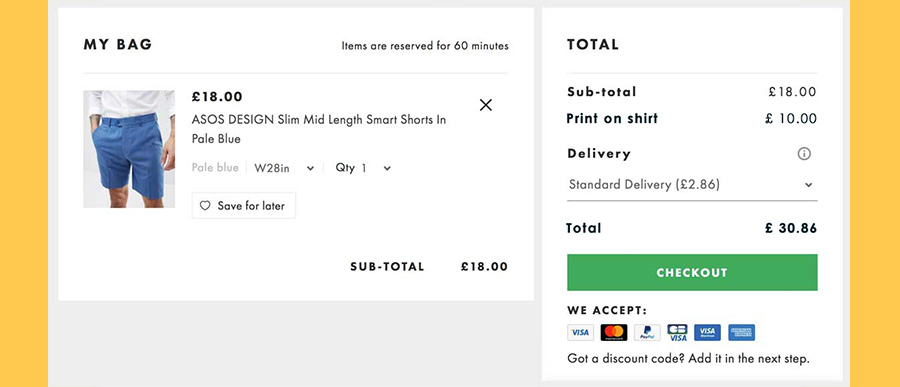Viewport: 900px width, 387px height.
Task: Click the Save for later button
Action: tap(244, 206)
